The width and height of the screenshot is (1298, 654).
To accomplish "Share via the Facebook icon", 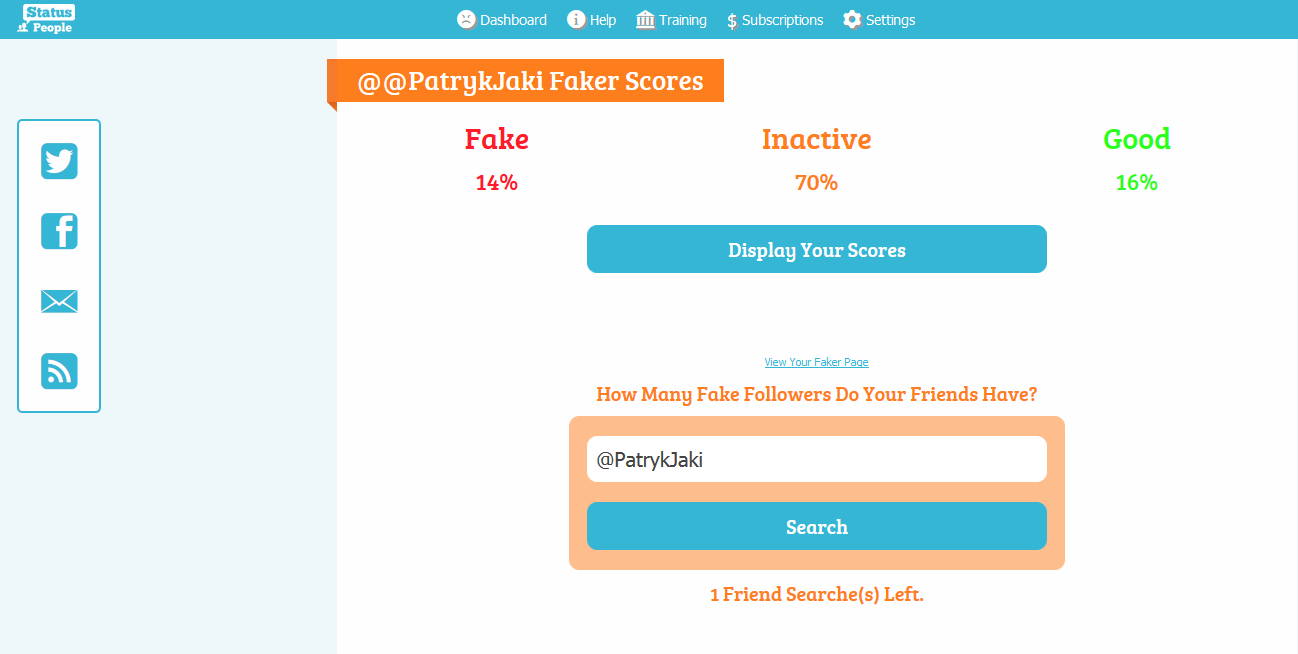I will pyautogui.click(x=59, y=231).
